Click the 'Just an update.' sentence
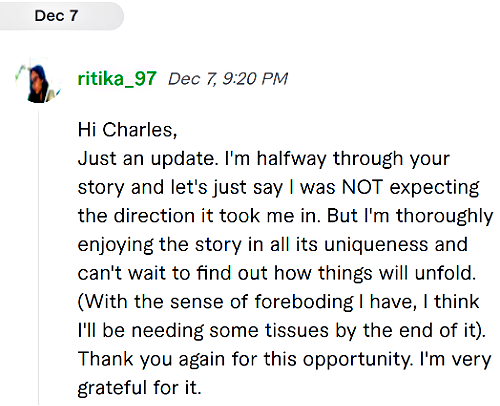500x406 pixels. tap(148, 159)
